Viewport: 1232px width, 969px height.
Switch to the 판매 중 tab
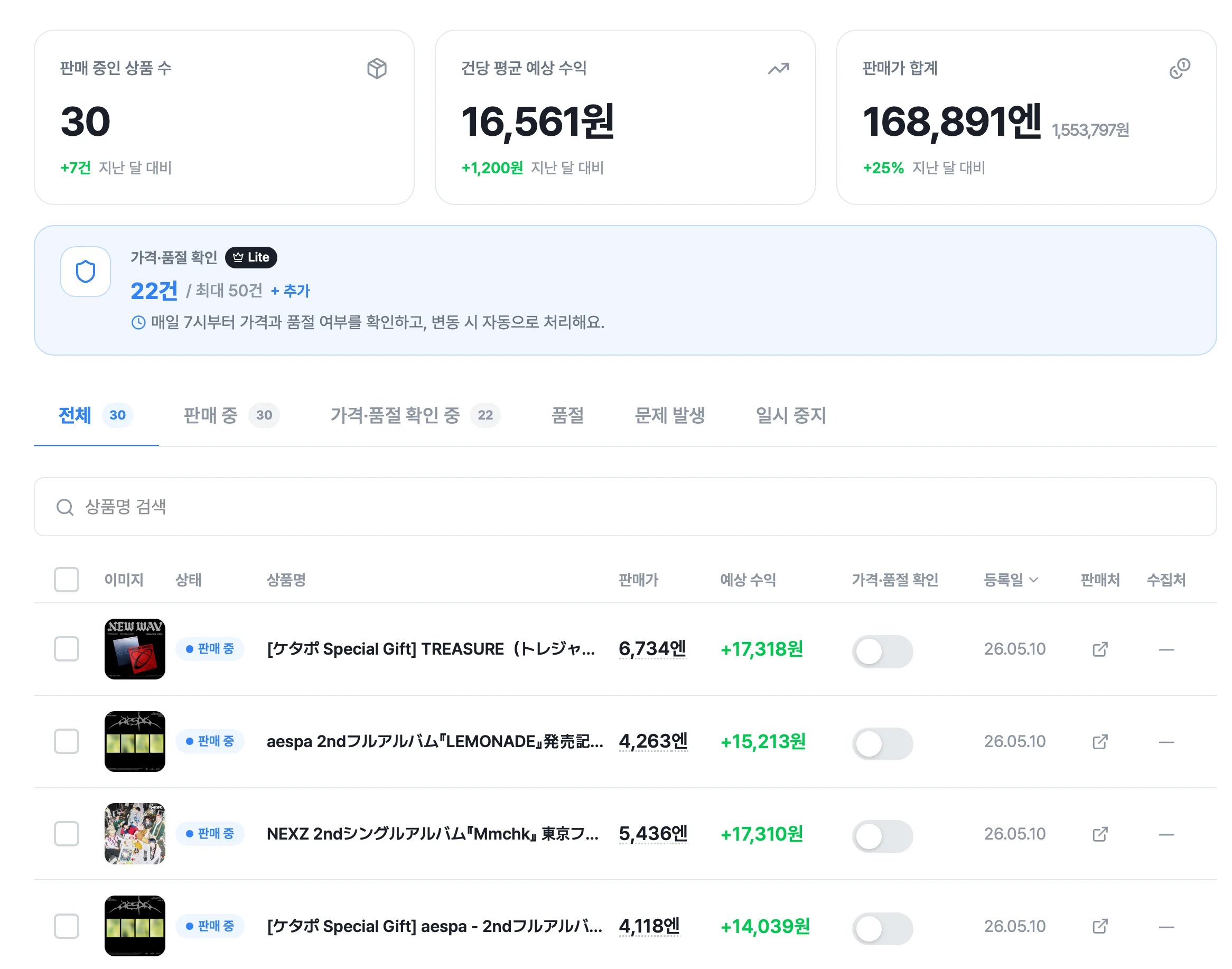(231, 415)
